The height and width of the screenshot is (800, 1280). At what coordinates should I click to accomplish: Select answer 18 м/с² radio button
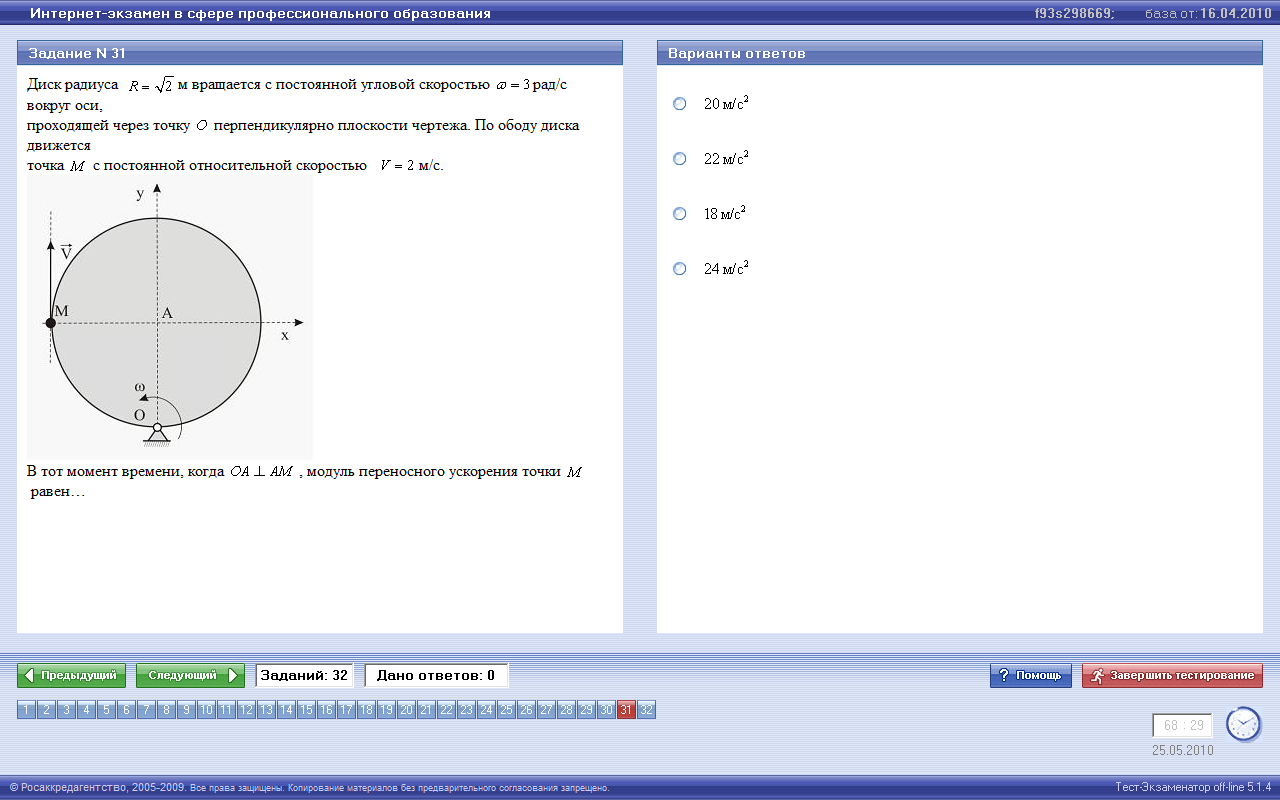click(x=680, y=214)
